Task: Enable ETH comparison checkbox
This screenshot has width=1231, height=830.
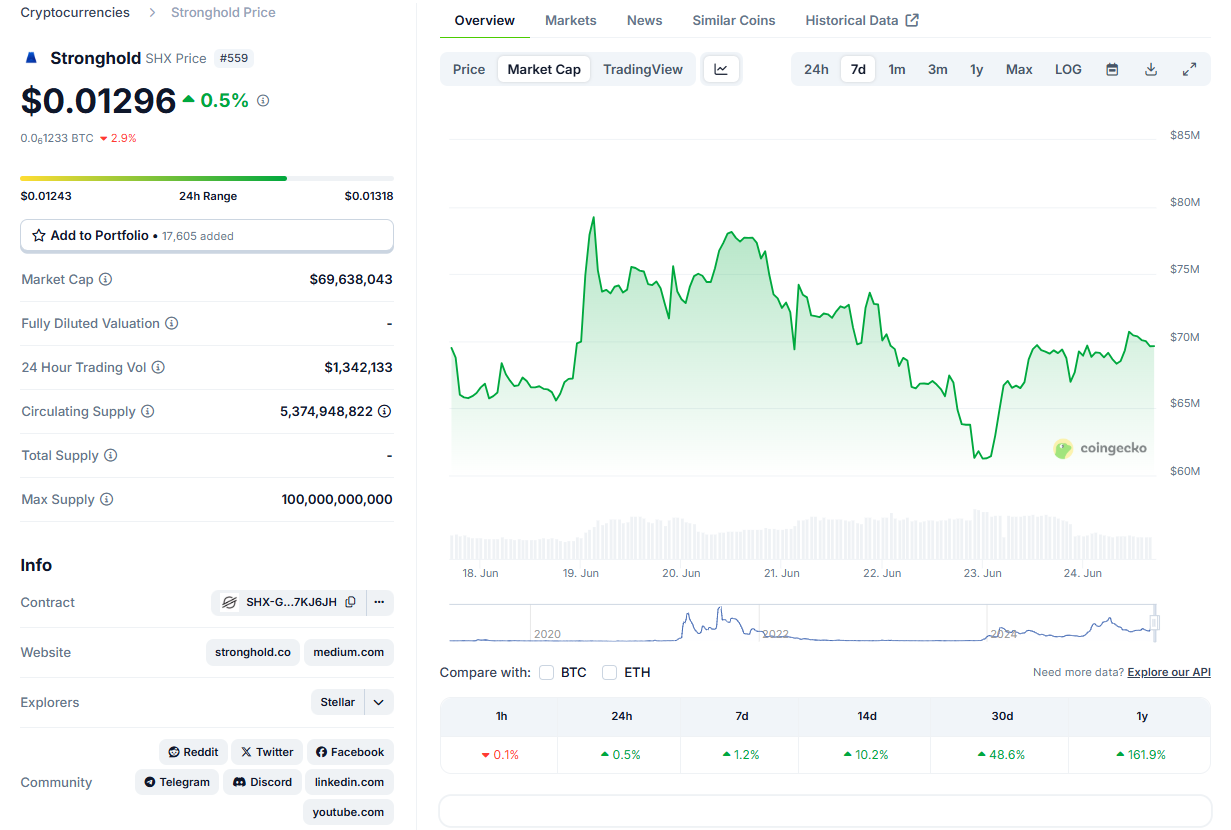Action: 609,672
